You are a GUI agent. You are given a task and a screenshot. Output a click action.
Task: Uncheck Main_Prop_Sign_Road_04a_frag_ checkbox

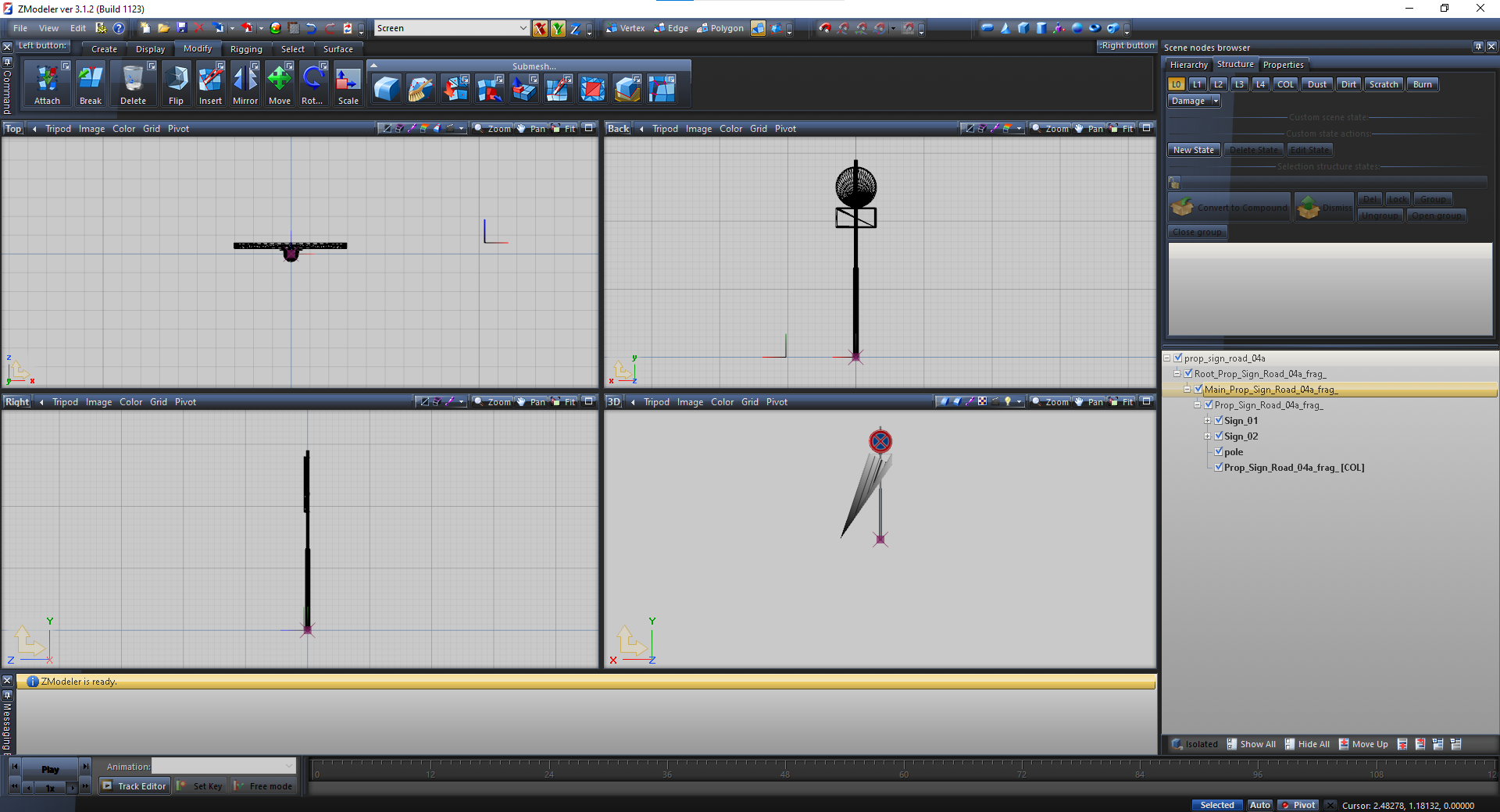[x=1198, y=389]
